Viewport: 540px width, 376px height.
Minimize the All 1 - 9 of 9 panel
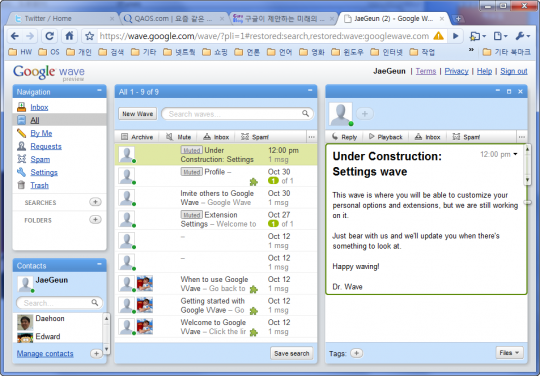point(310,91)
